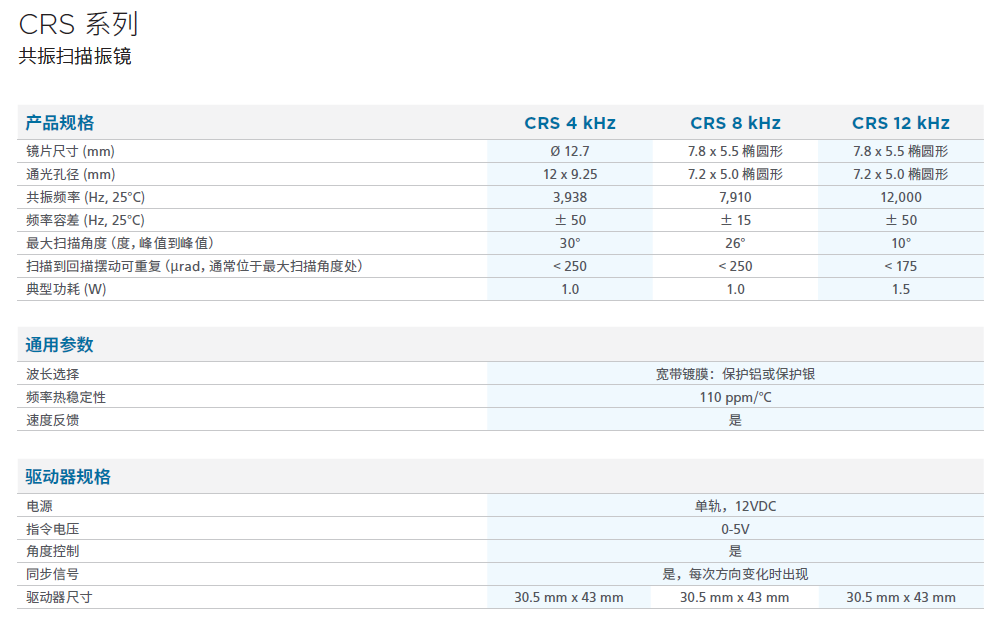The image size is (992, 620).
Task: Click the < 175 repeatability value
Action: [x=900, y=266]
